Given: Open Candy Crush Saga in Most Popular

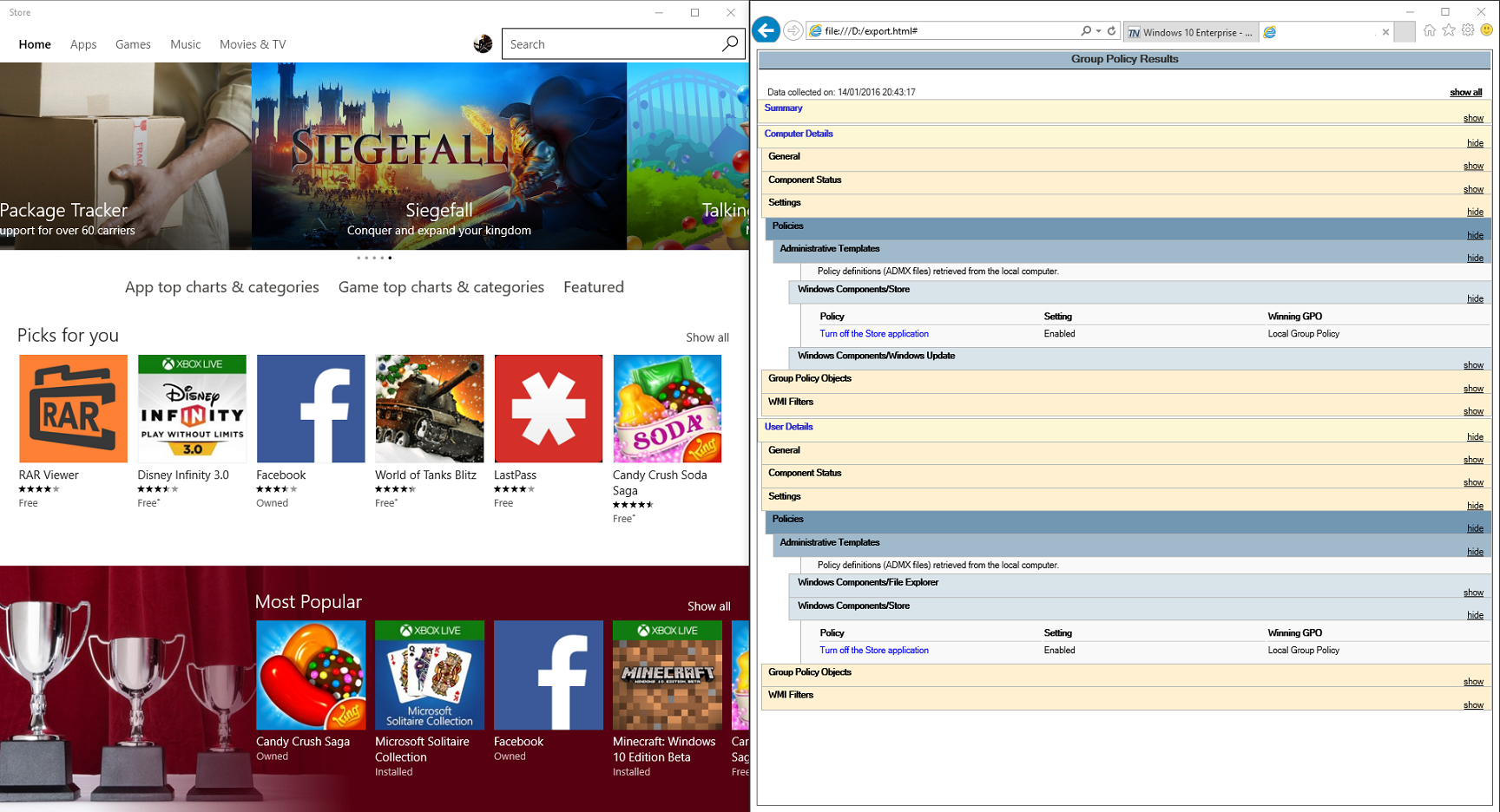Looking at the screenshot, I should [311, 691].
